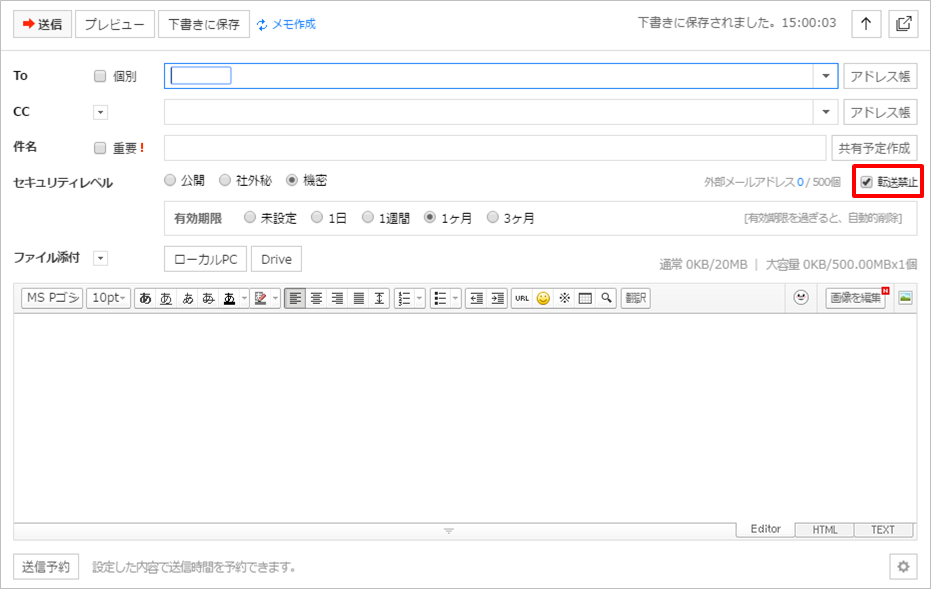
Task: Increase indent of the text
Action: click(x=497, y=298)
